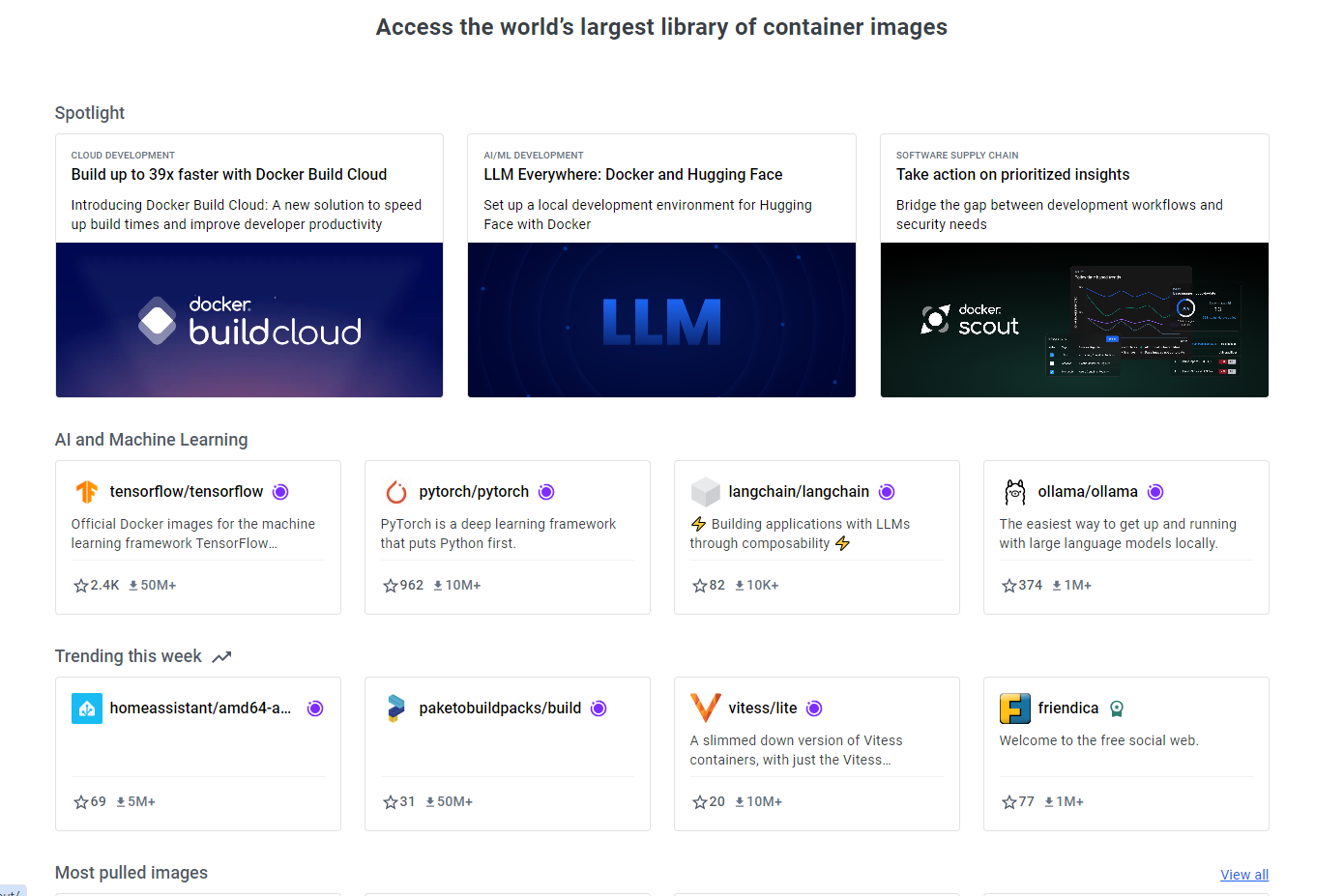Click the 'AI/ML DEVELOPMENT' category label
The width and height of the screenshot is (1344, 896).
(534, 156)
